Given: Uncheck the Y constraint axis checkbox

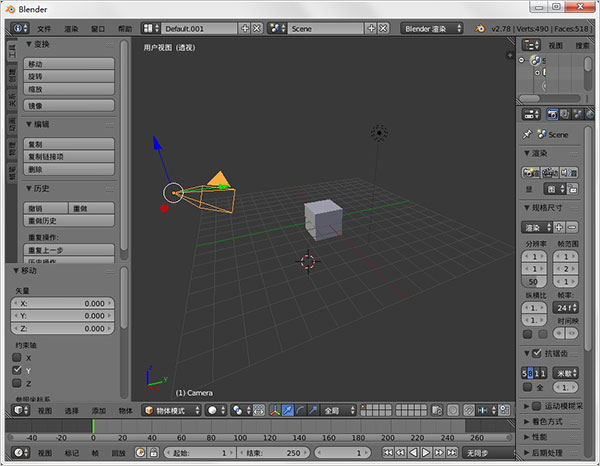Looking at the screenshot, I should [x=16, y=370].
